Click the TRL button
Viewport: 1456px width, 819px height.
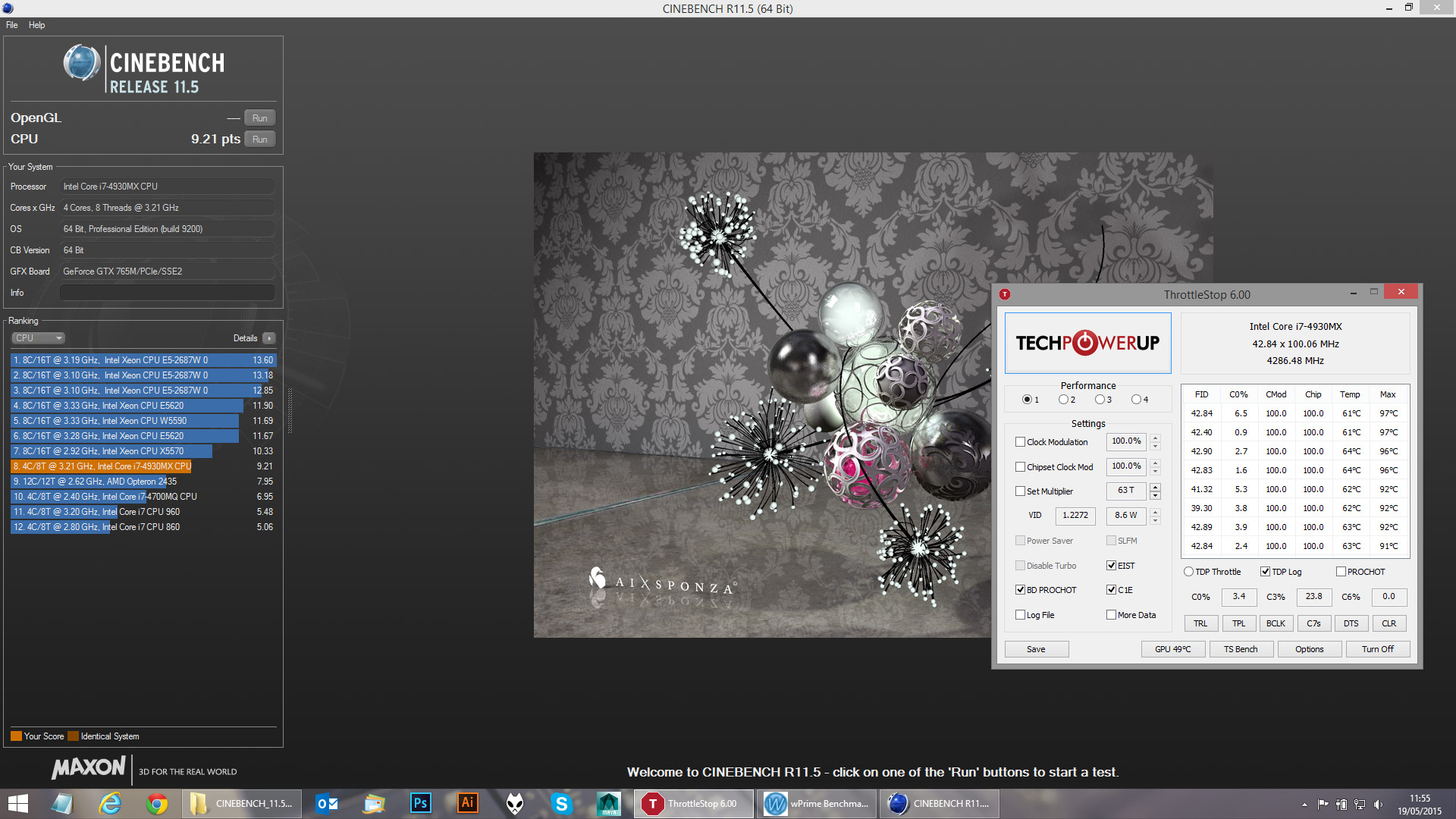pyautogui.click(x=1200, y=623)
